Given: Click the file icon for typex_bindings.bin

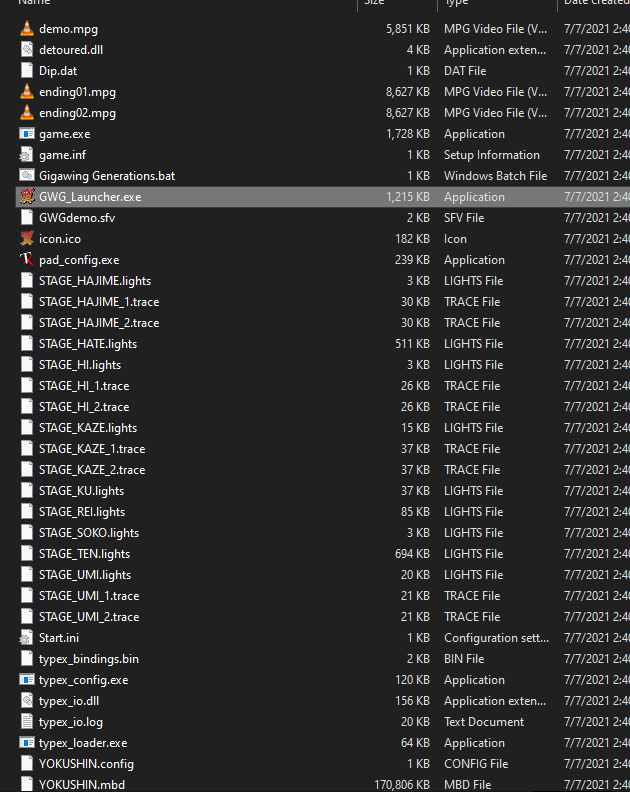Looking at the screenshot, I should 27,659.
